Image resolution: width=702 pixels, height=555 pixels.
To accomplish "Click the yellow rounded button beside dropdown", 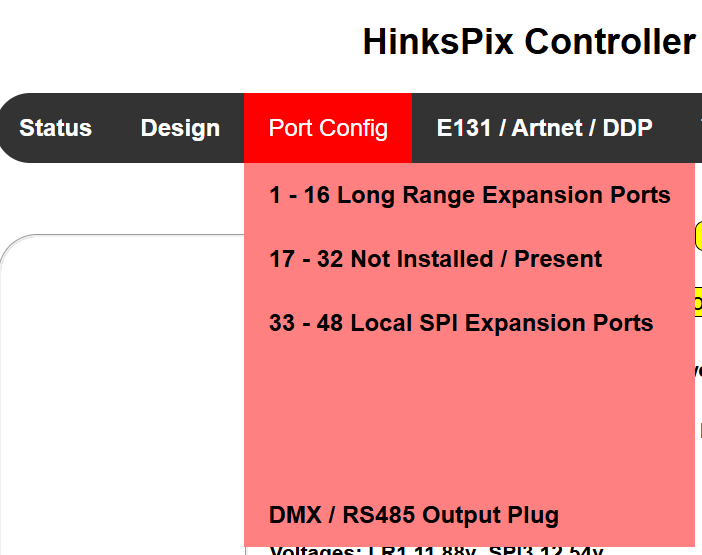I will (698, 235).
